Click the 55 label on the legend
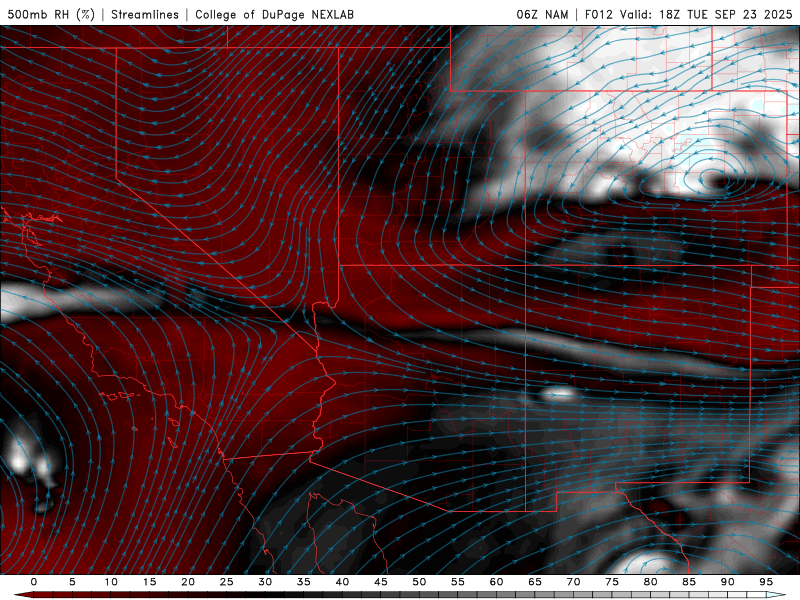This screenshot has height=600, width=800. (x=458, y=582)
